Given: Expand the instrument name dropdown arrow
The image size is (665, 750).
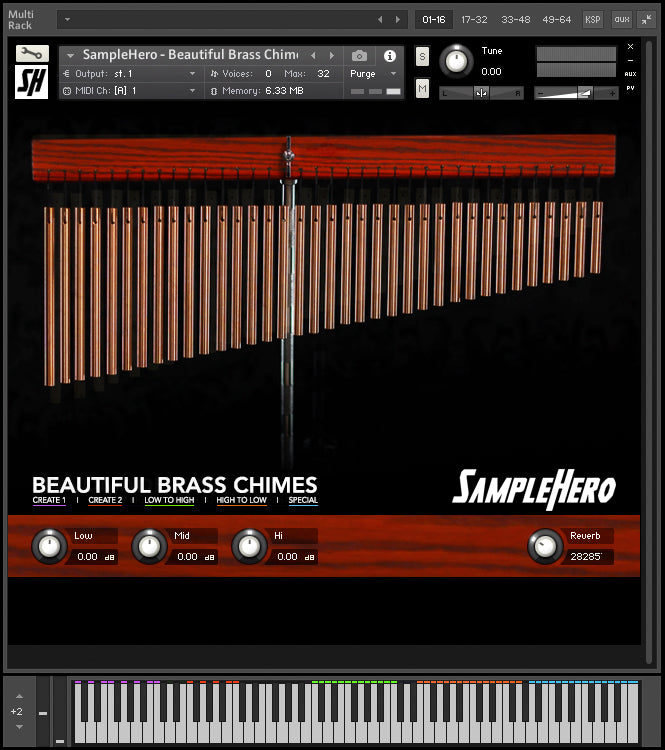Looking at the screenshot, I should tap(70, 56).
